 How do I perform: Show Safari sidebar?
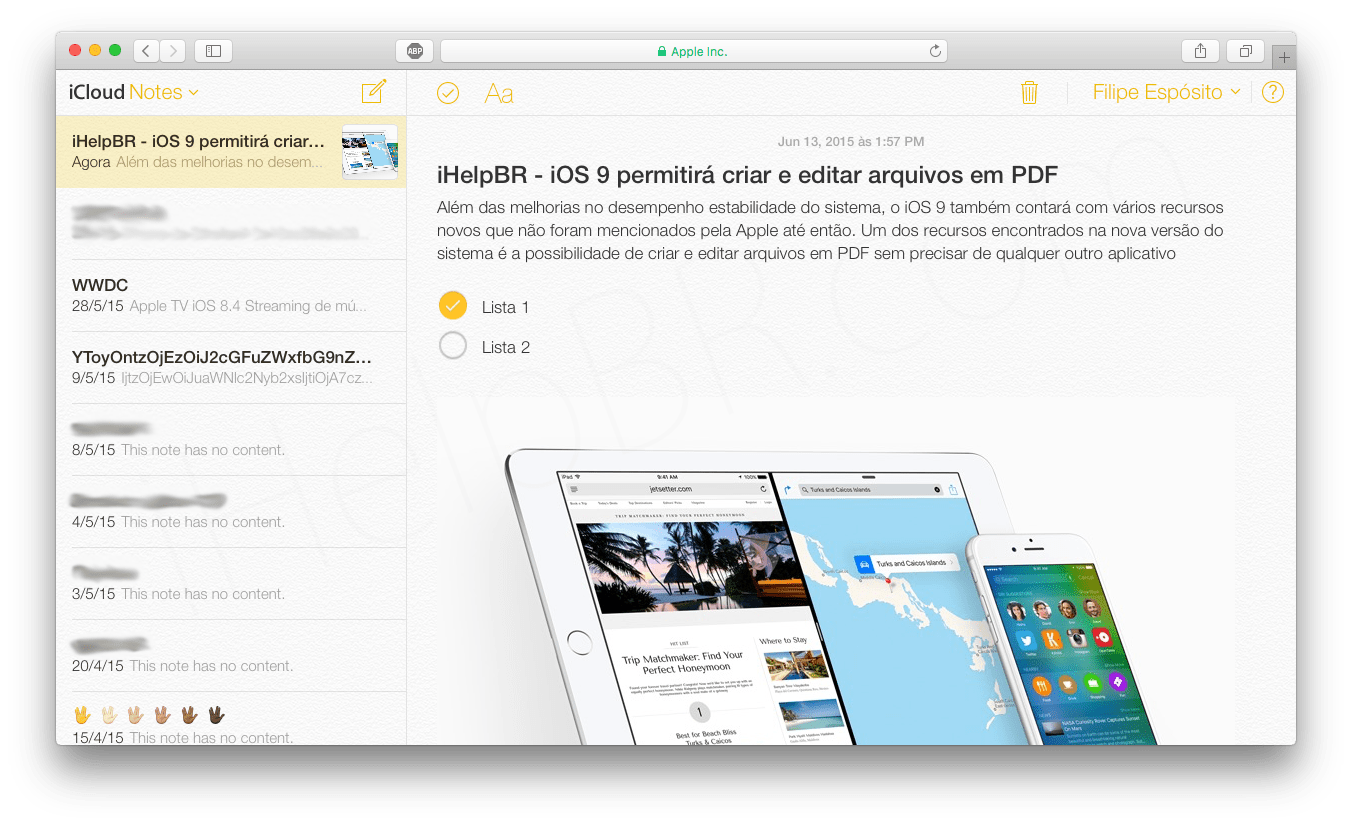point(213,51)
